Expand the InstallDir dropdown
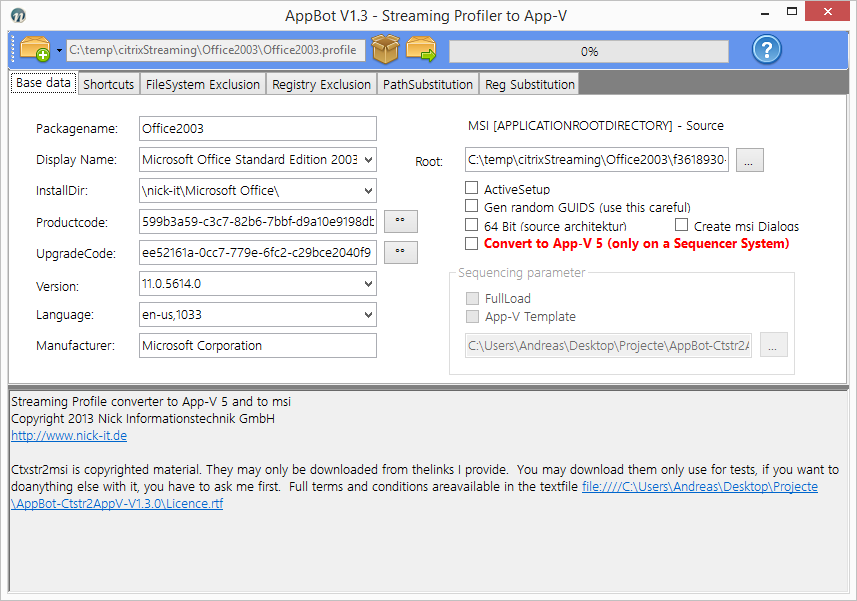Image resolution: width=857 pixels, height=601 pixels. click(368, 191)
